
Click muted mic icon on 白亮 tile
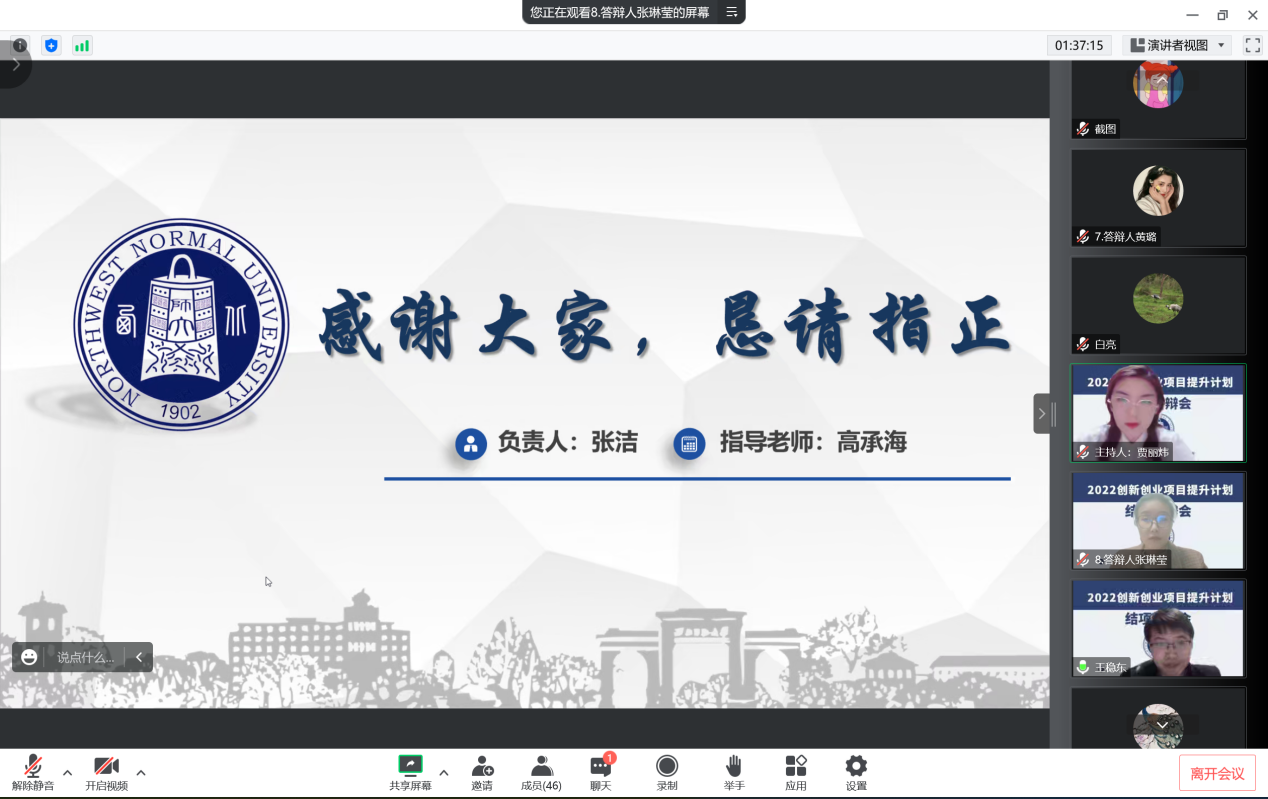click(1083, 344)
